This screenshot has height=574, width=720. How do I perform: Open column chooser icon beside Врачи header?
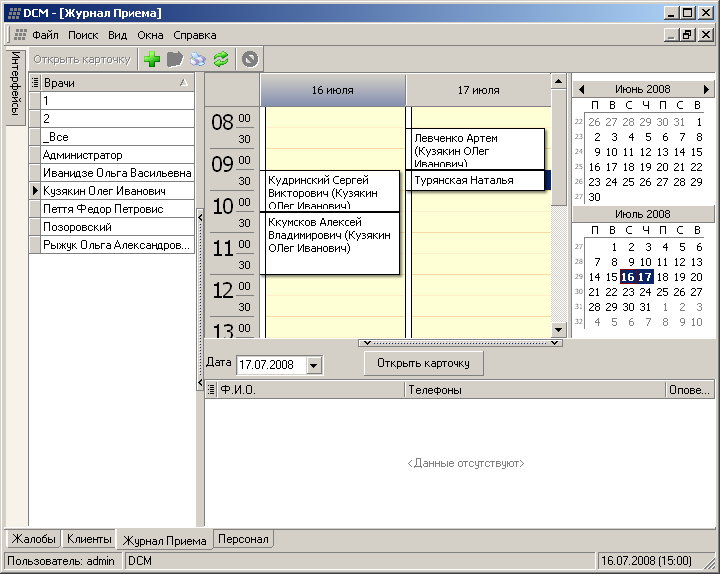tap(35, 83)
